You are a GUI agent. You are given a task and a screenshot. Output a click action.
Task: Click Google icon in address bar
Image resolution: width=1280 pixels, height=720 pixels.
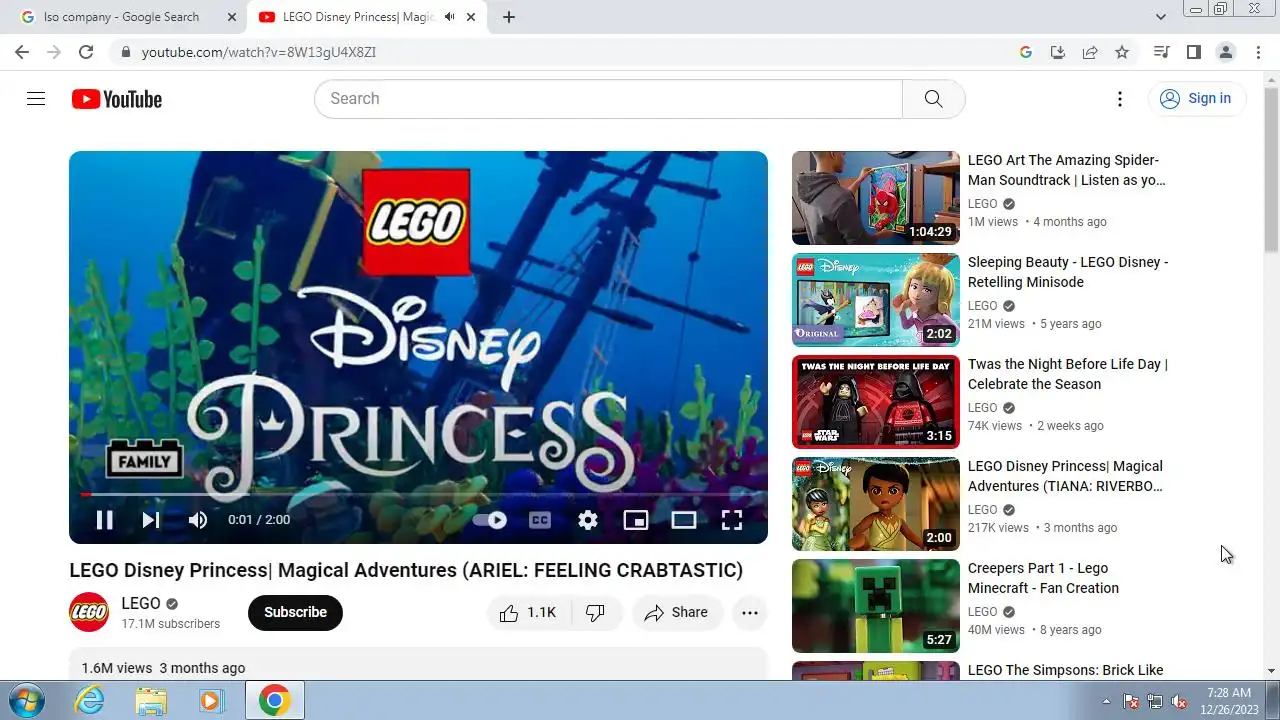tap(1026, 52)
